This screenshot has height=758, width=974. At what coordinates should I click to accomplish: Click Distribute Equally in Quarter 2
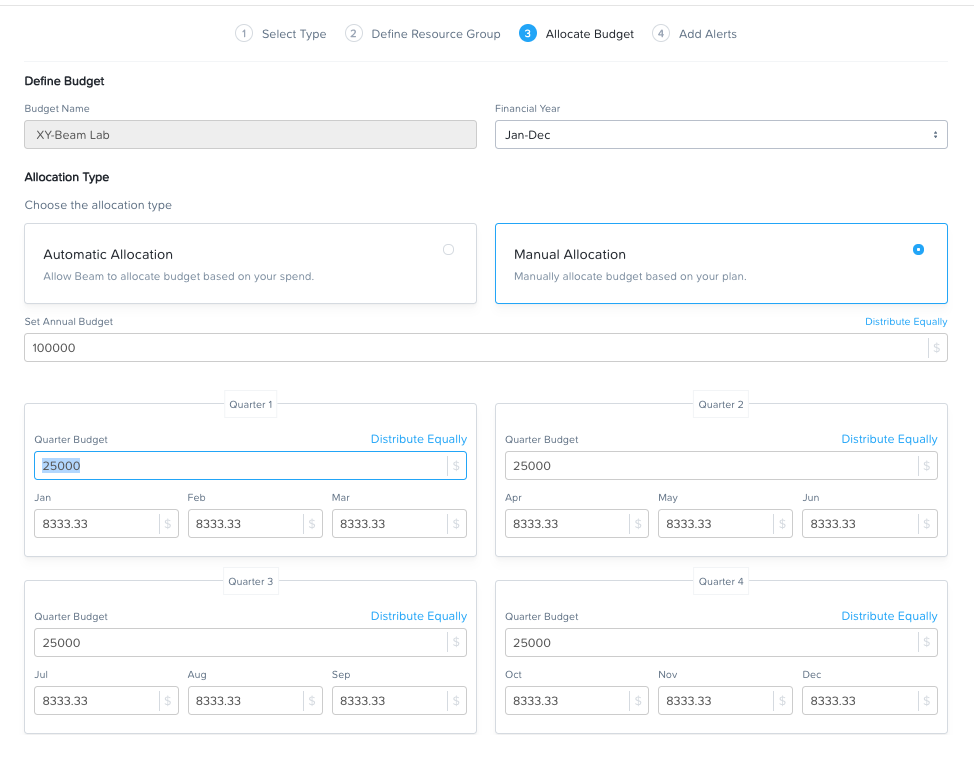pos(889,439)
